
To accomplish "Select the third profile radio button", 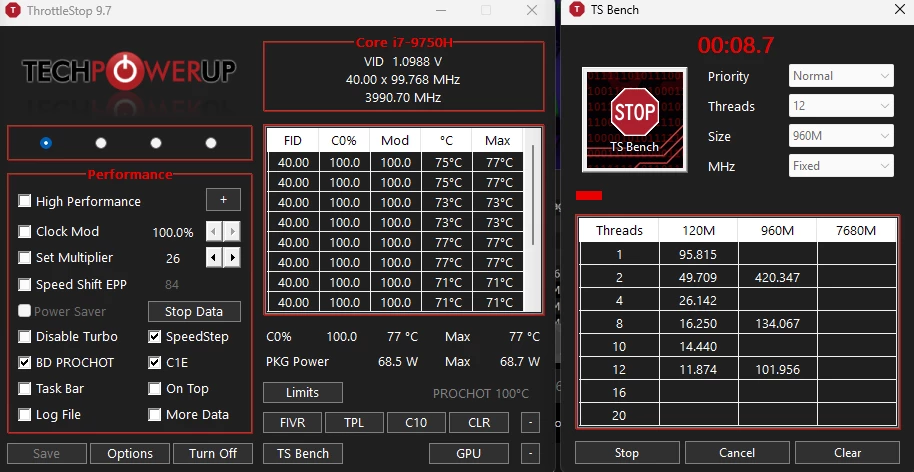I will [156, 143].
